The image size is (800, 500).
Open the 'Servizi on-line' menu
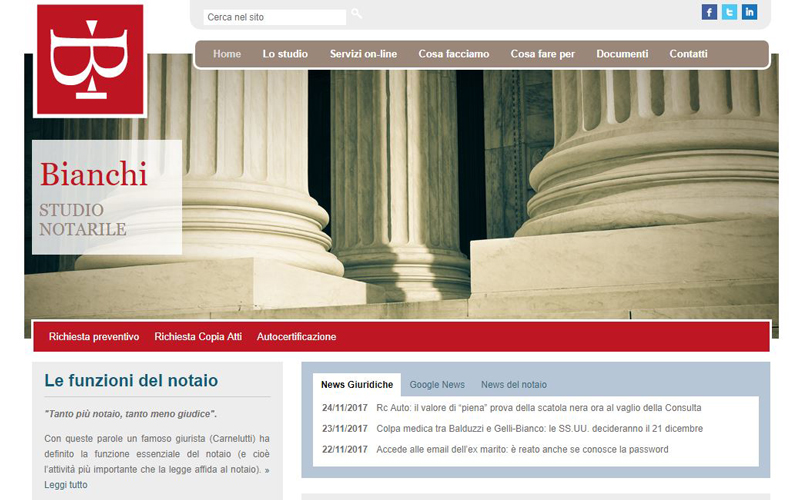363,54
